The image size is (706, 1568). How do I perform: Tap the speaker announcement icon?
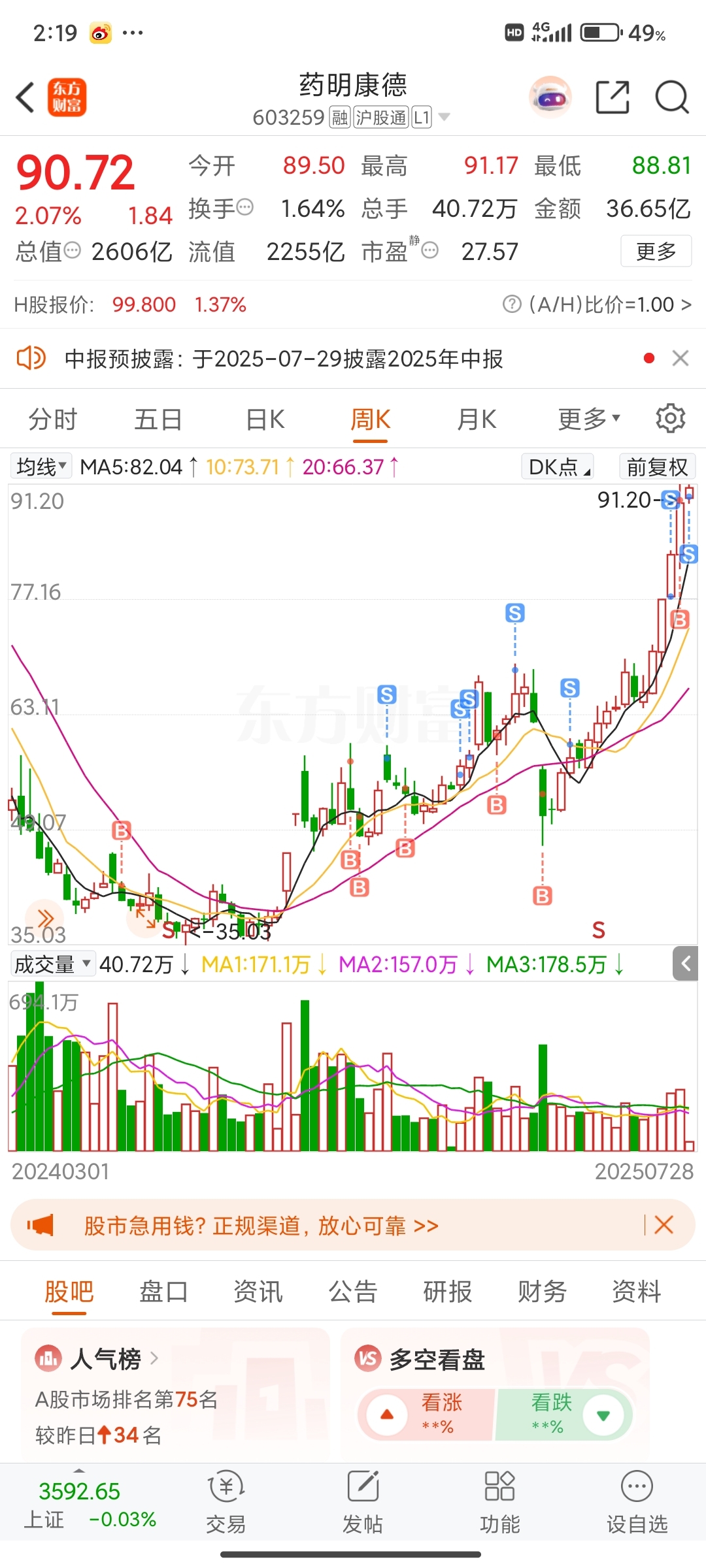(31, 358)
